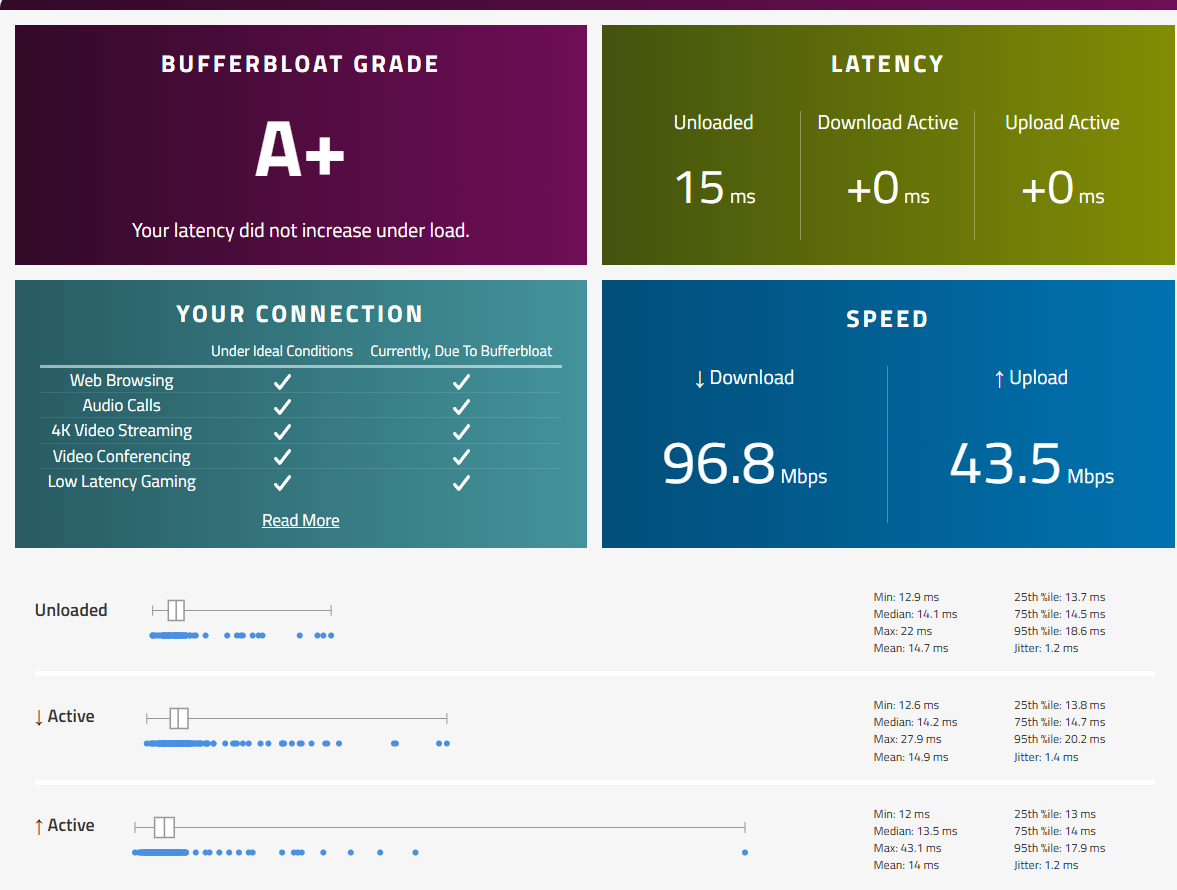Click the download Active chart row label
1177x890 pixels.
pos(65,717)
